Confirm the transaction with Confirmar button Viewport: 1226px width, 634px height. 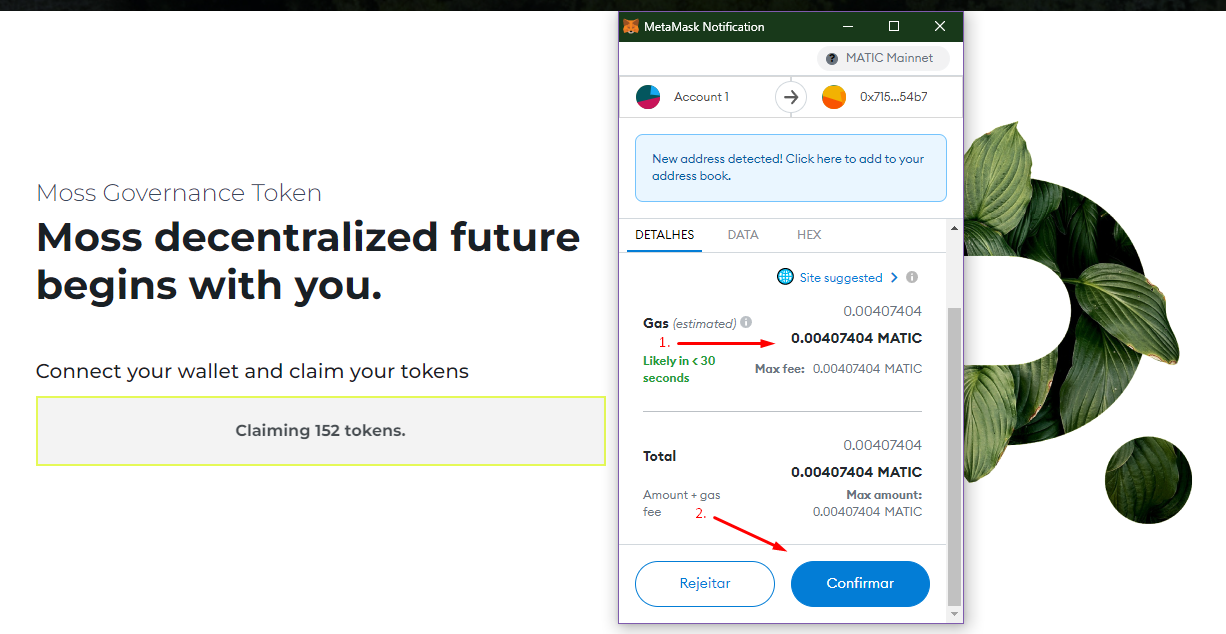tap(860, 583)
